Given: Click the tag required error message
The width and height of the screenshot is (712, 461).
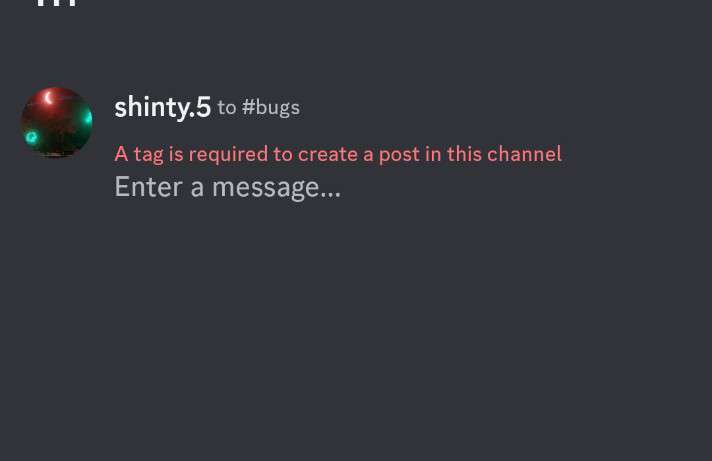Looking at the screenshot, I should point(338,154).
